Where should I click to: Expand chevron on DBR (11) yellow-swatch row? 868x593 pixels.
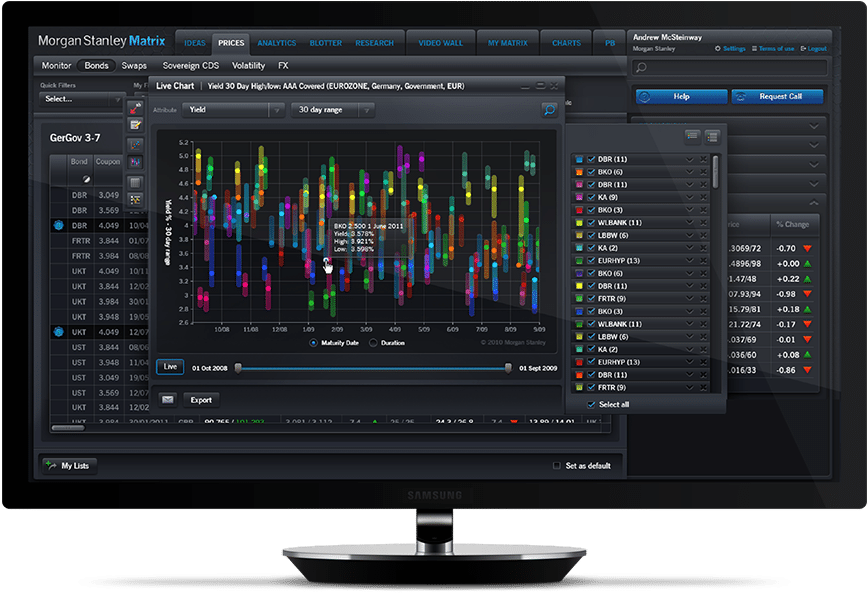689,286
